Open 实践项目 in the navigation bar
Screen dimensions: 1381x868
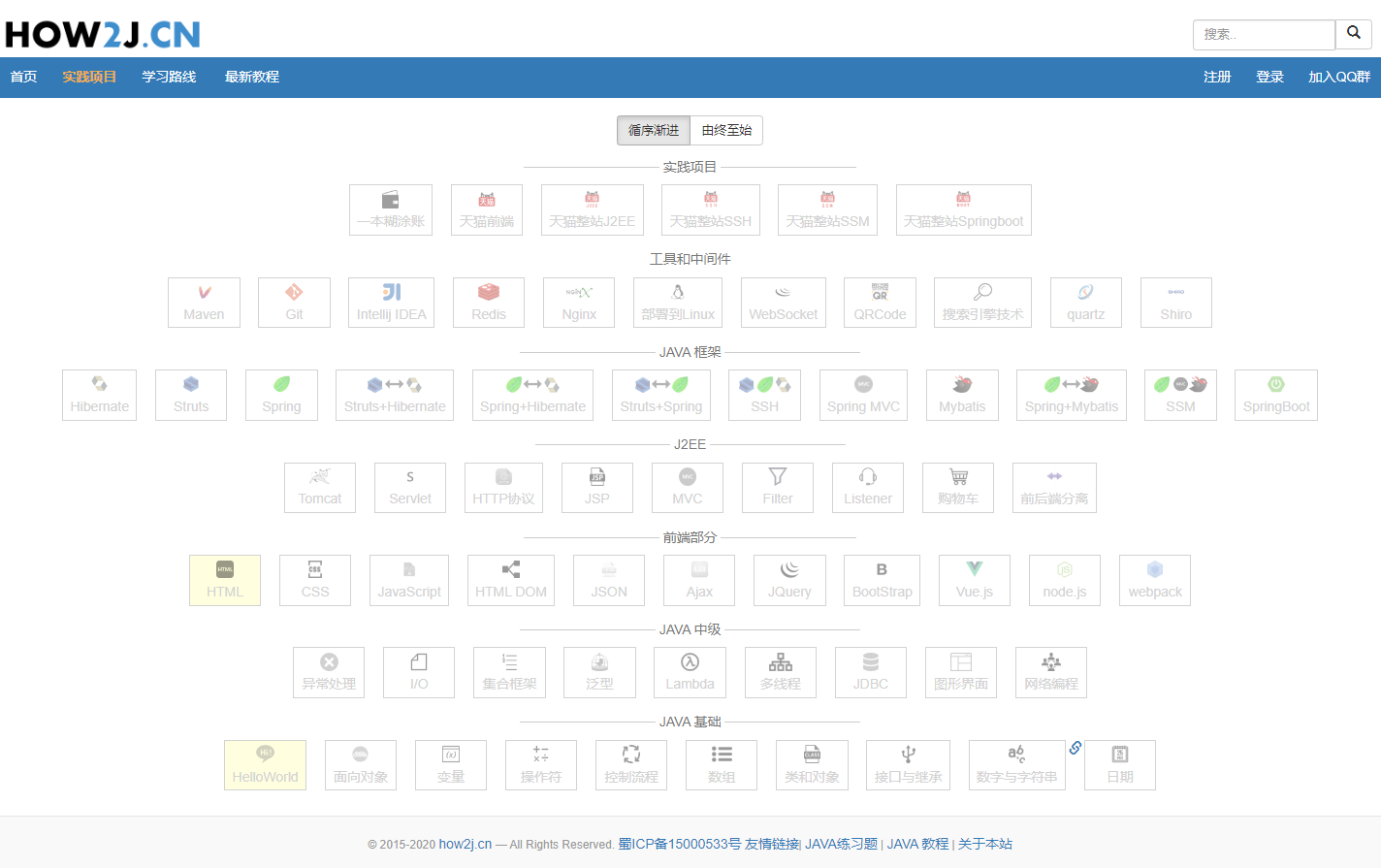pos(89,77)
